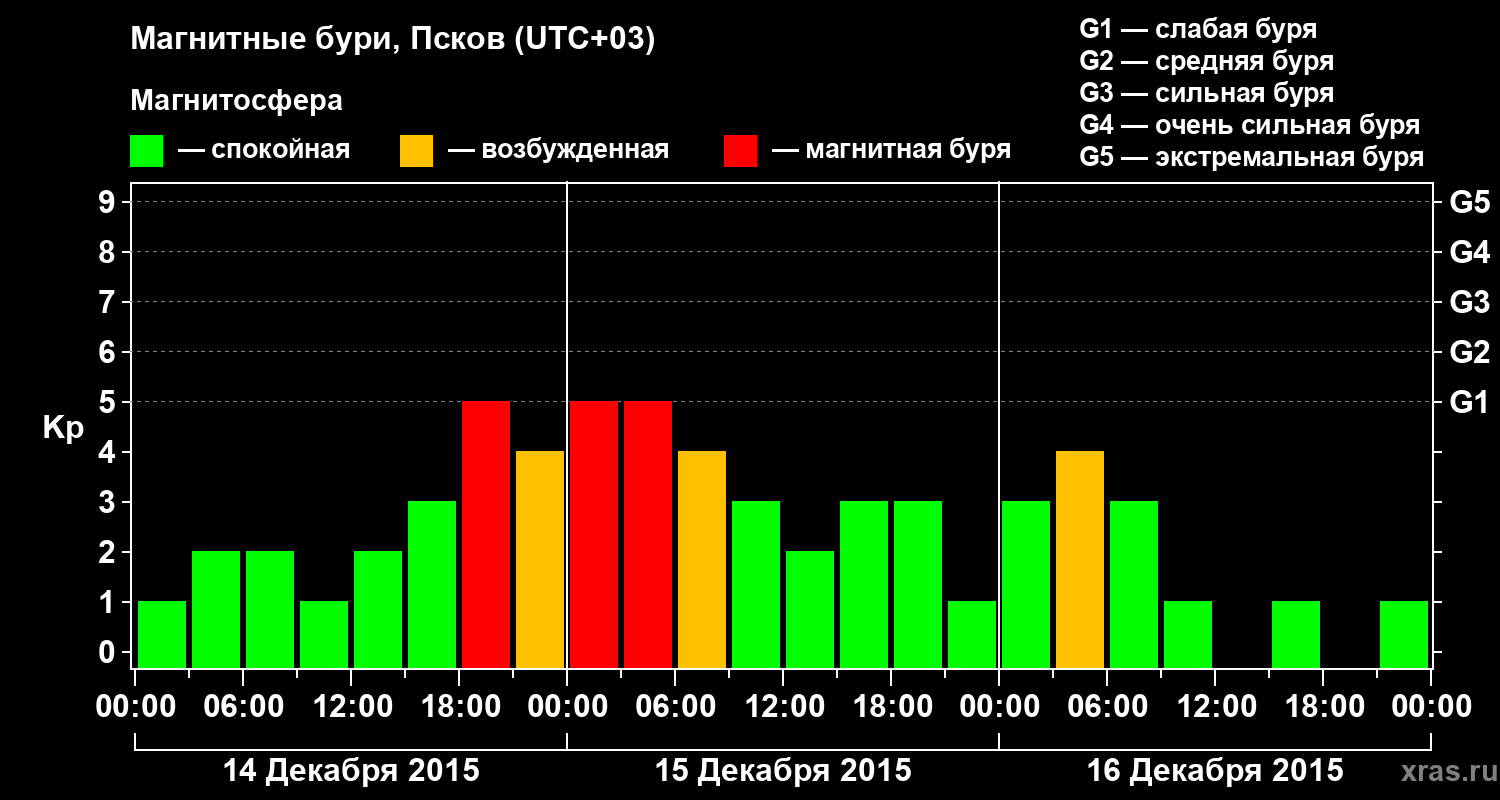Viewport: 1500px width, 800px height.
Task: Click first green bar of 14 December
Action: coord(162,634)
